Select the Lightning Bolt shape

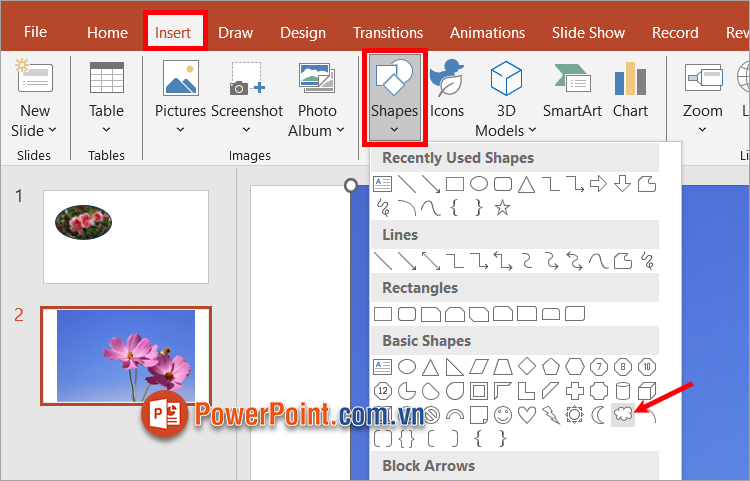(x=551, y=414)
